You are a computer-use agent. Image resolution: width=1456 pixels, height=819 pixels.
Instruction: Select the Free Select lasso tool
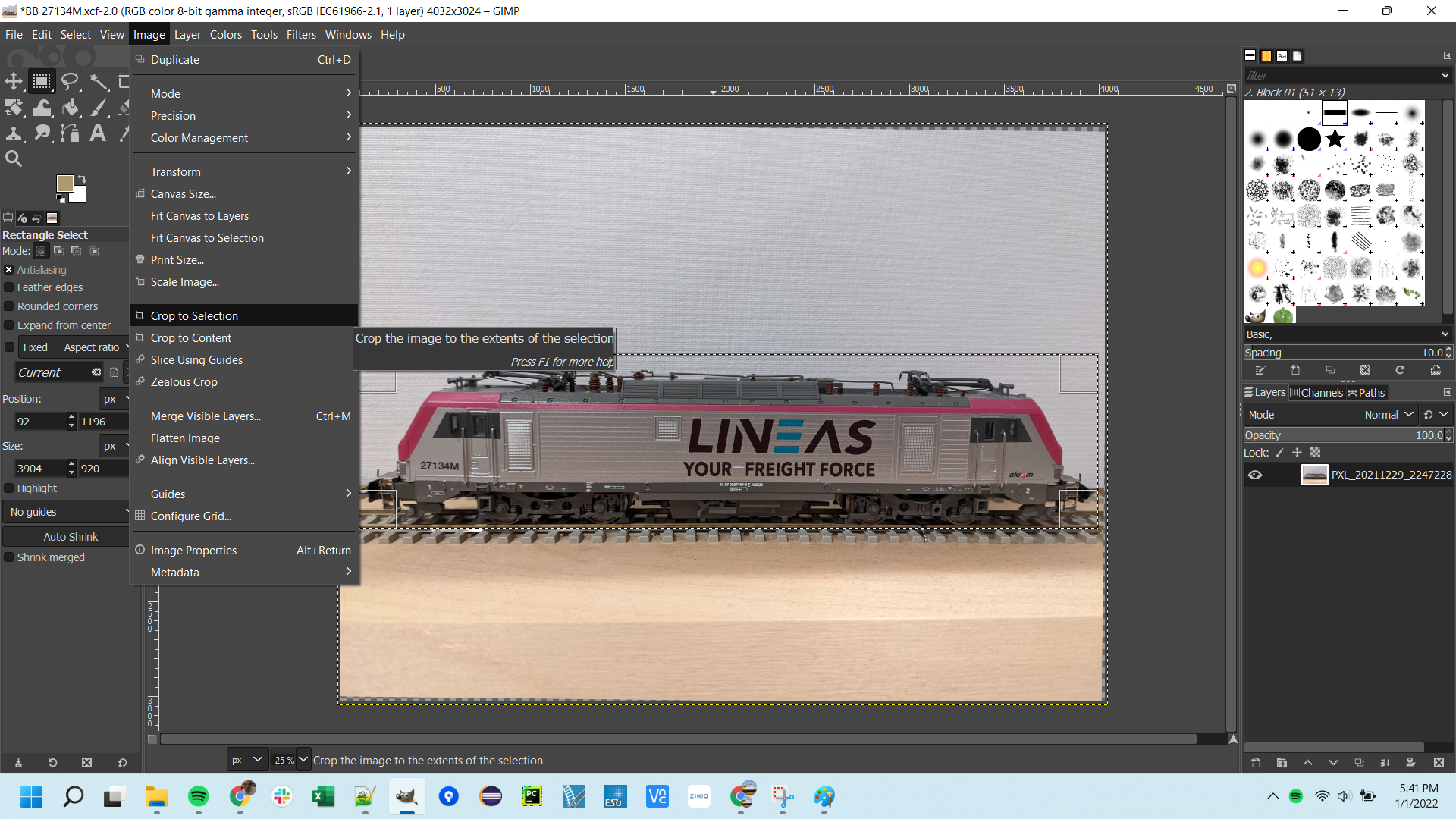pyautogui.click(x=71, y=81)
